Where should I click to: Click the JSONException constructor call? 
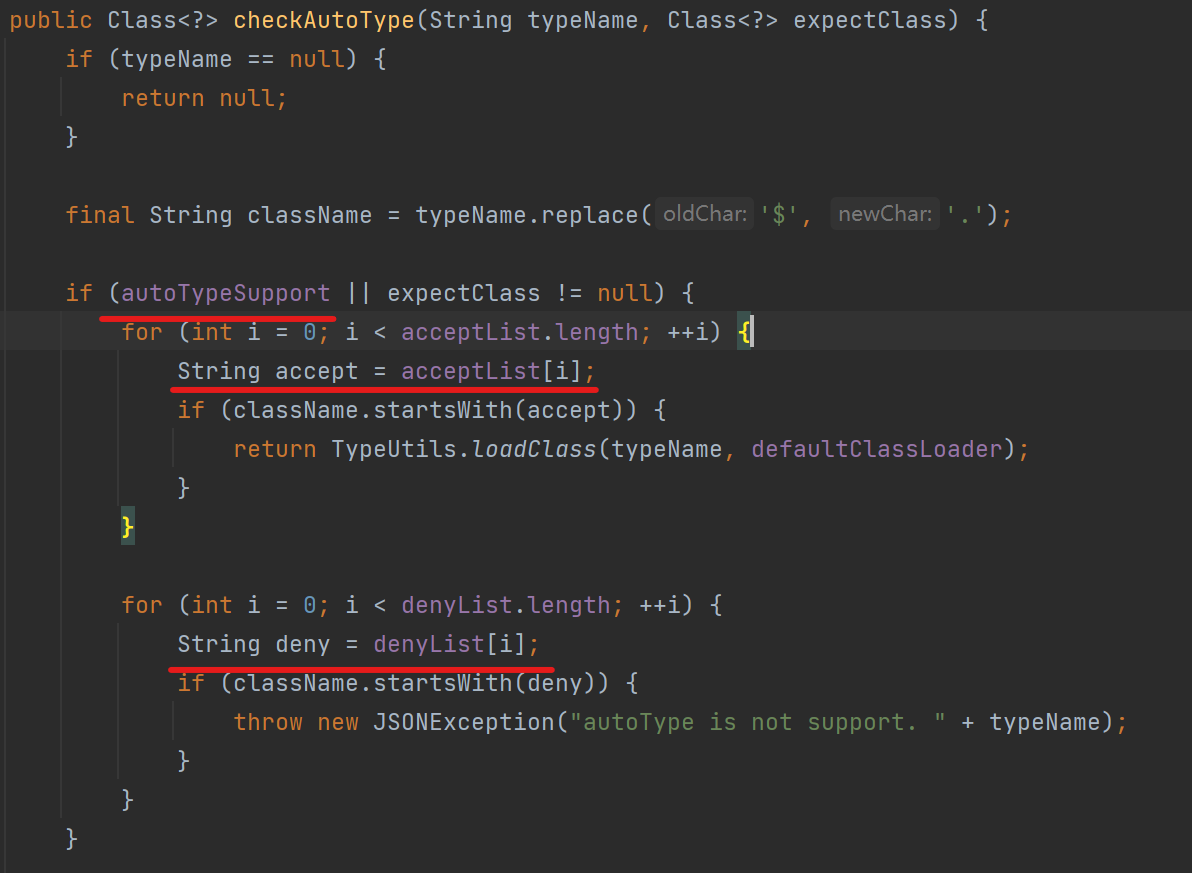(463, 722)
